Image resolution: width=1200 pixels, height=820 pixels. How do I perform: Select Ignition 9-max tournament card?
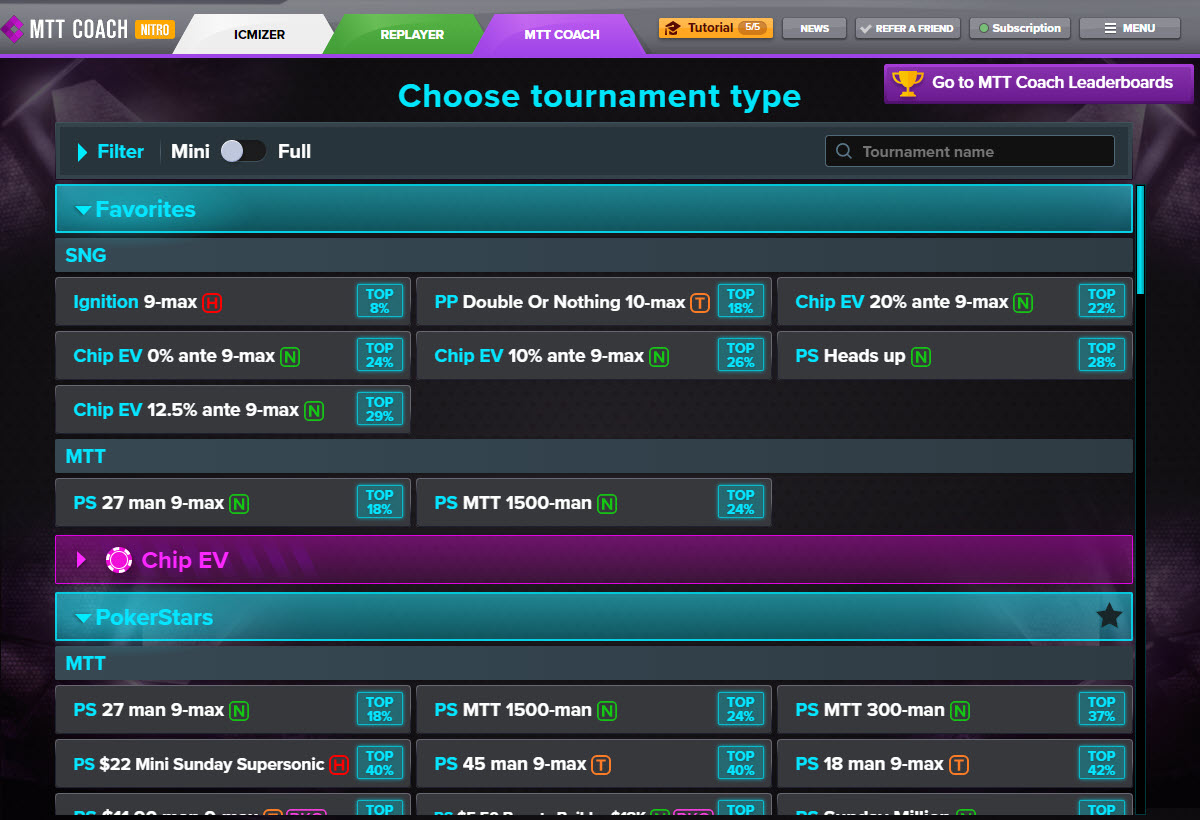pyautogui.click(x=233, y=301)
